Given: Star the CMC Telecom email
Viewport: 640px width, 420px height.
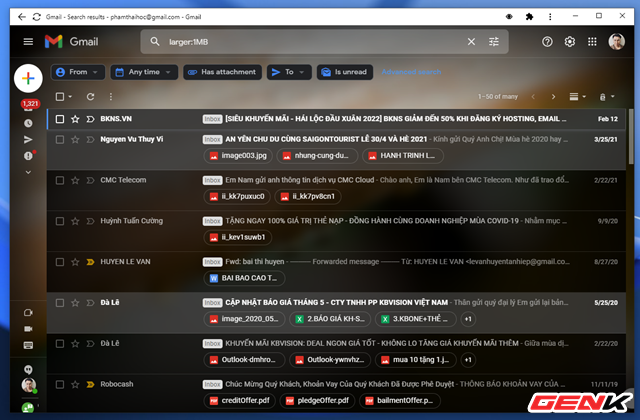Looking at the screenshot, I should tap(75, 180).
